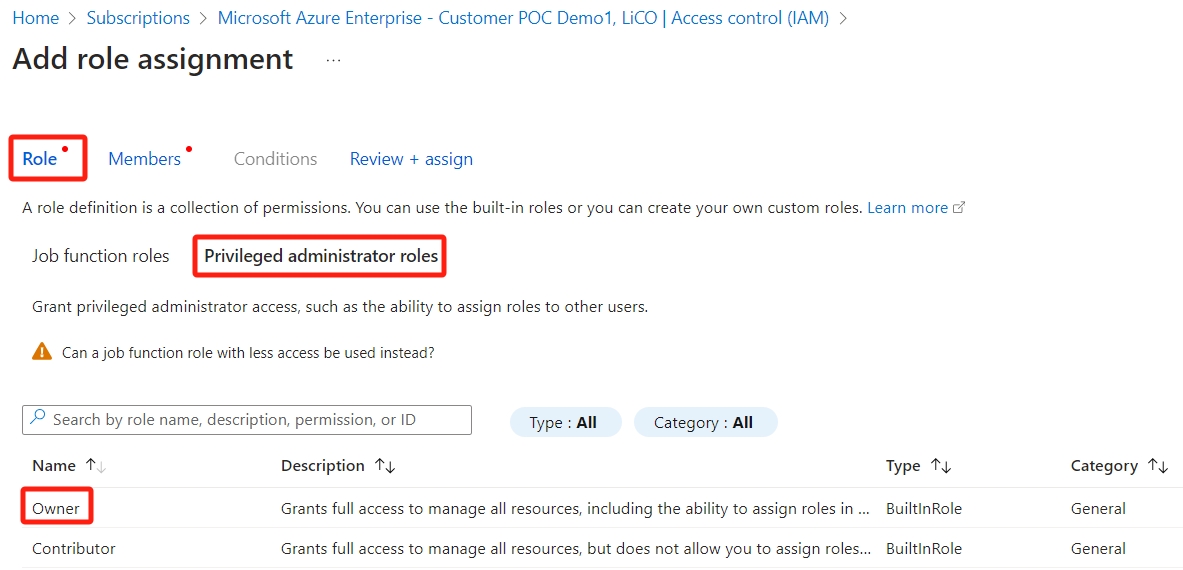Viewport: 1183px width, 570px height.
Task: Switch to Job function roles
Action: [101, 256]
